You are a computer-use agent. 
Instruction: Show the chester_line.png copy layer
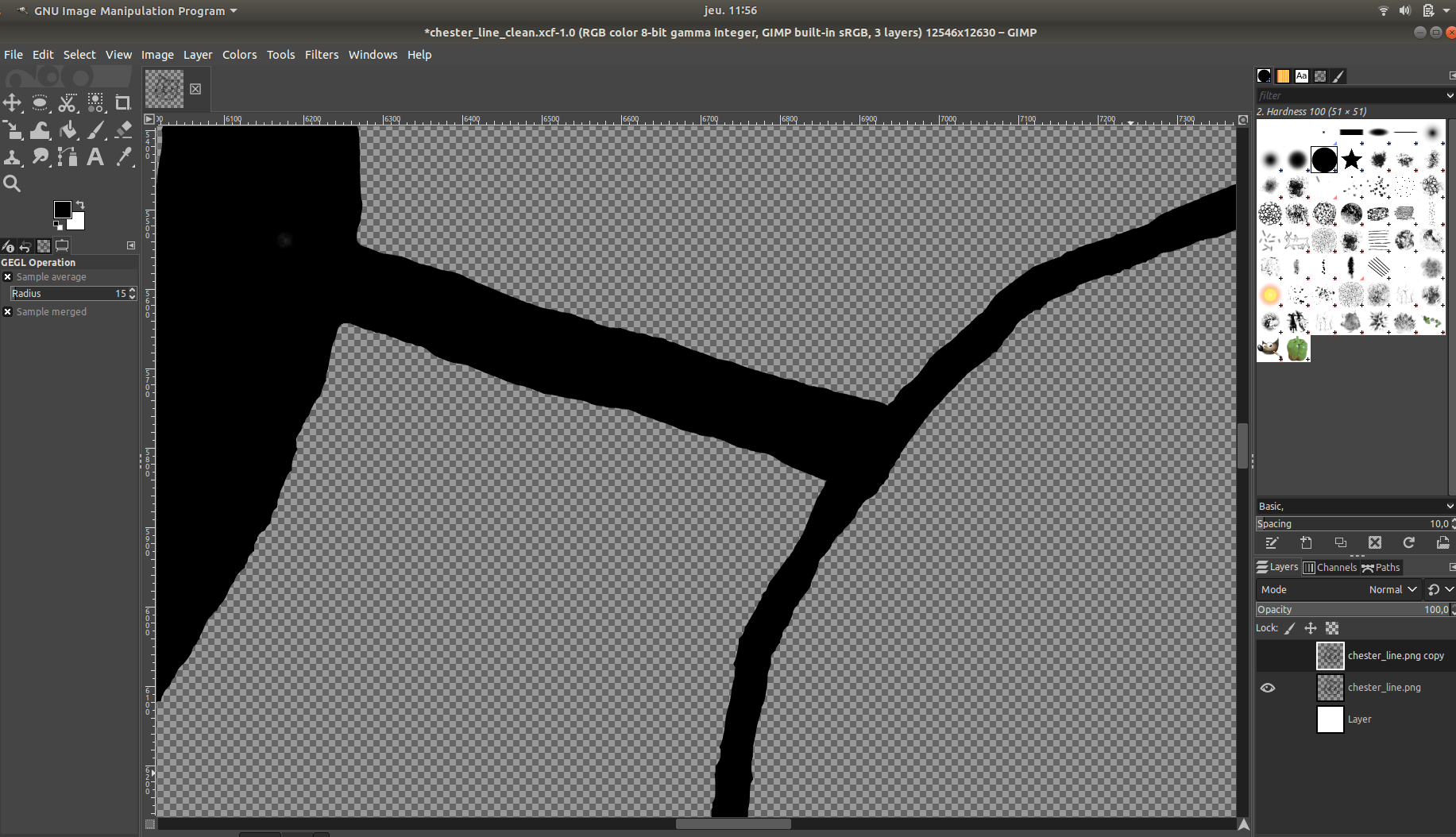point(1268,655)
